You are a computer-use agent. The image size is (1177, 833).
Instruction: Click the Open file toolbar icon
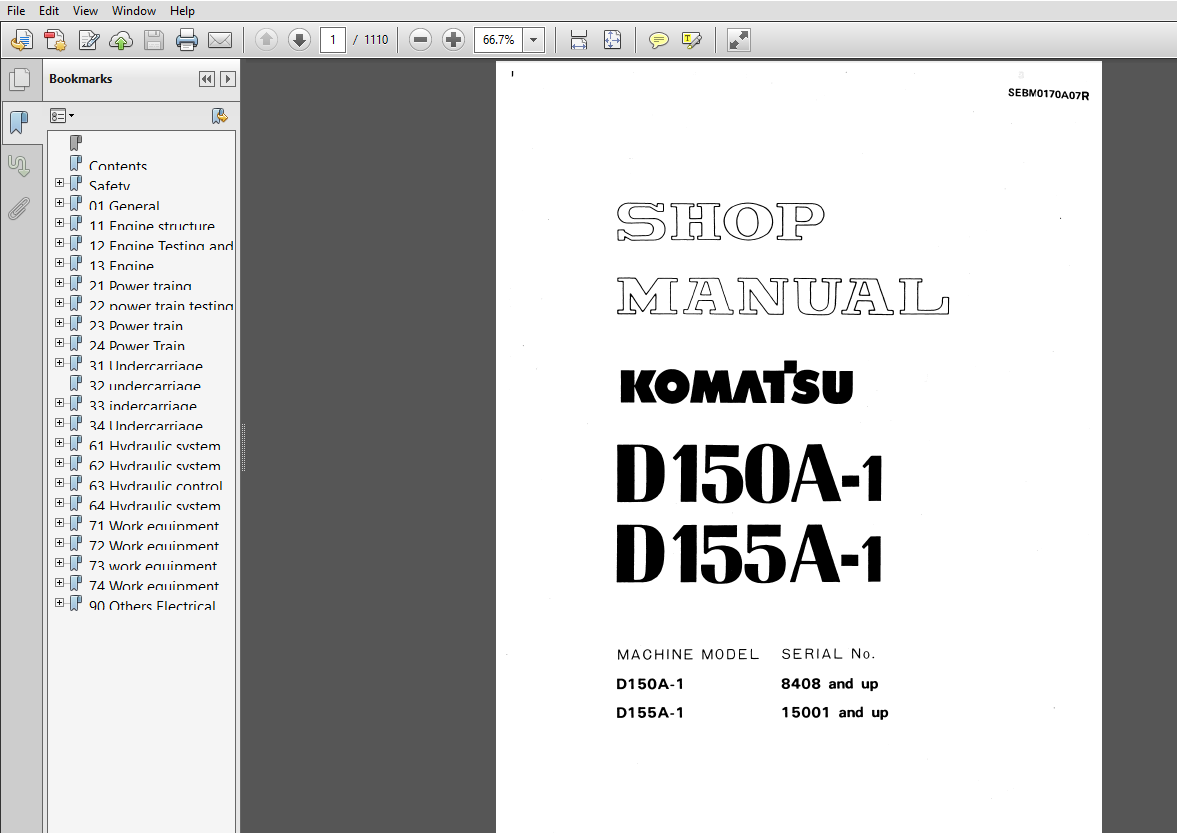21,40
